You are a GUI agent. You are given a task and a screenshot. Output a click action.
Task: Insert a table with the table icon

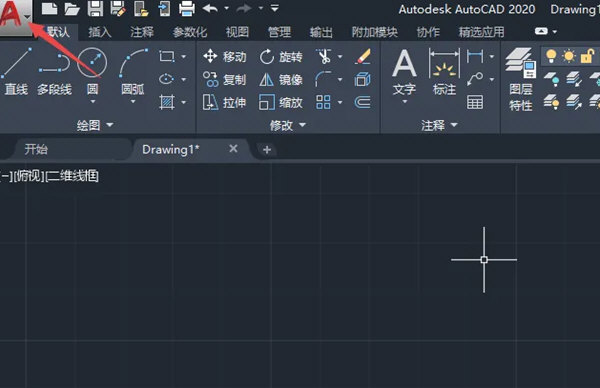[475, 102]
